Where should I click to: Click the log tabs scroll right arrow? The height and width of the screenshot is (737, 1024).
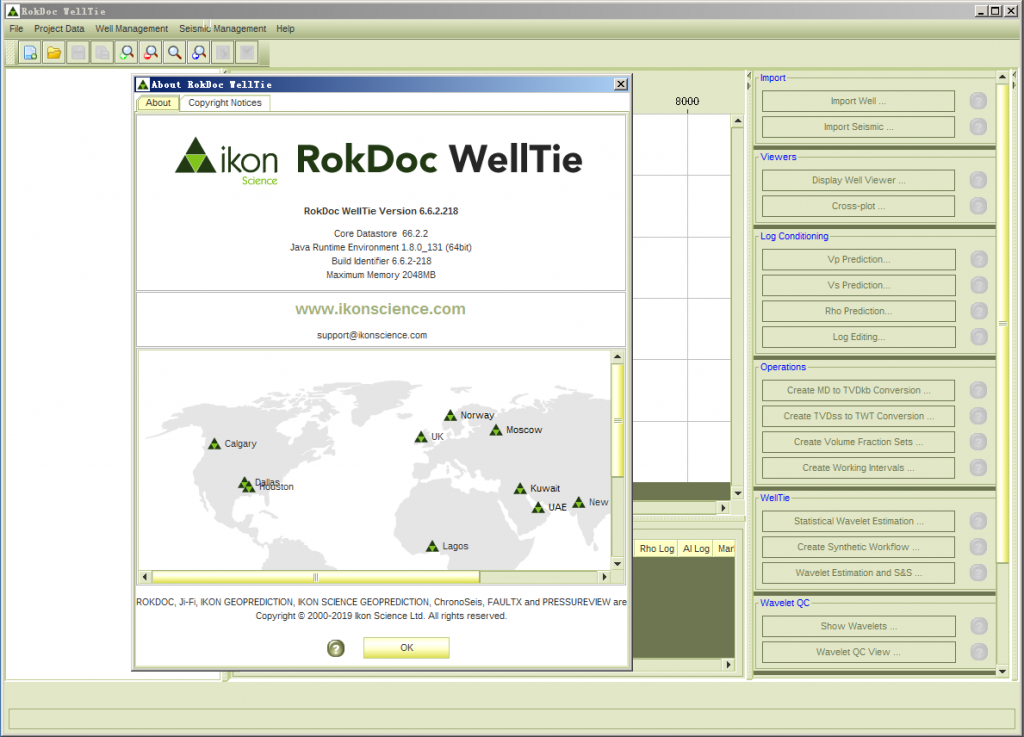pos(728,665)
